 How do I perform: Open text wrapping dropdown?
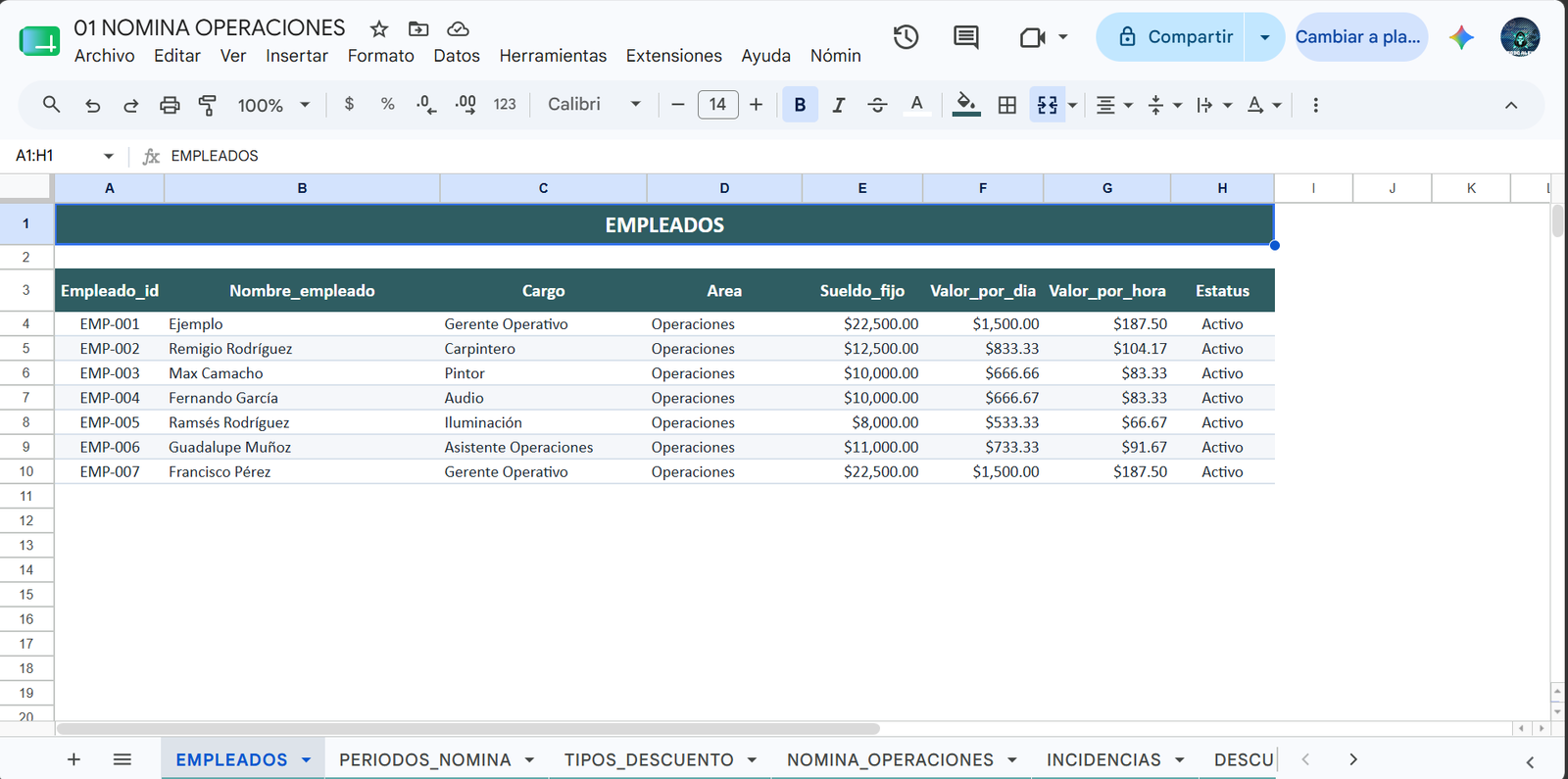1213,105
